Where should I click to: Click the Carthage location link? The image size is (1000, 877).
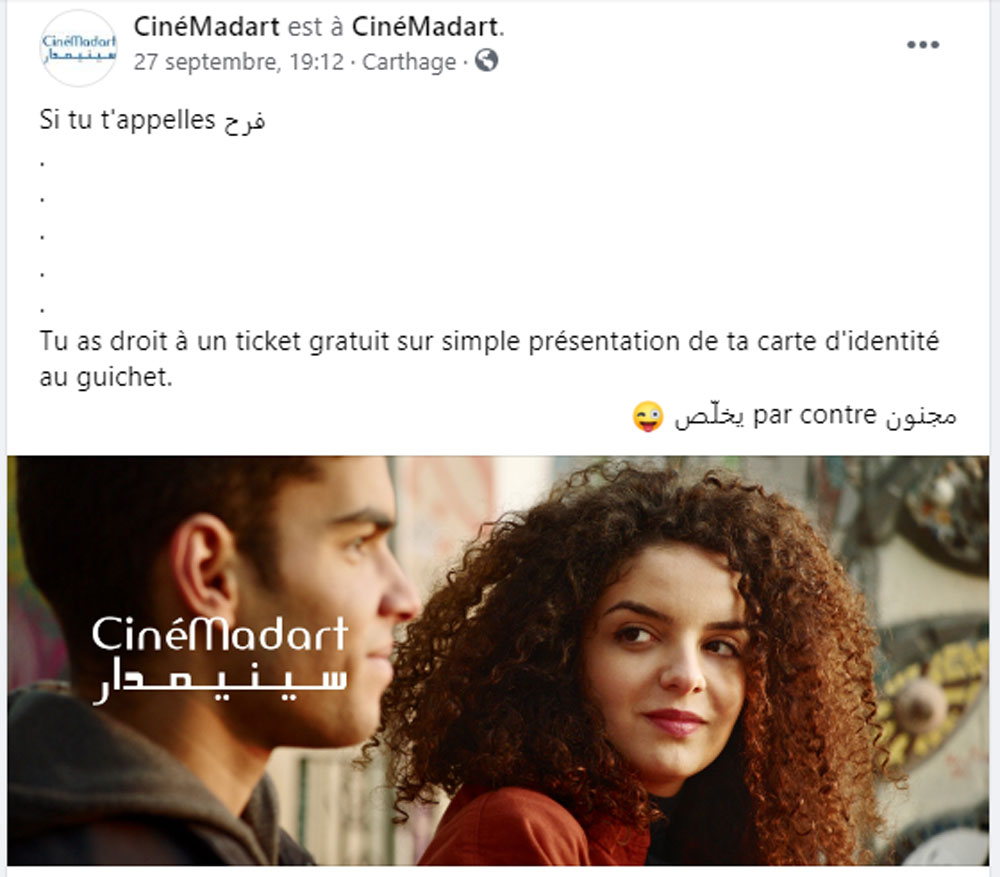[409, 62]
